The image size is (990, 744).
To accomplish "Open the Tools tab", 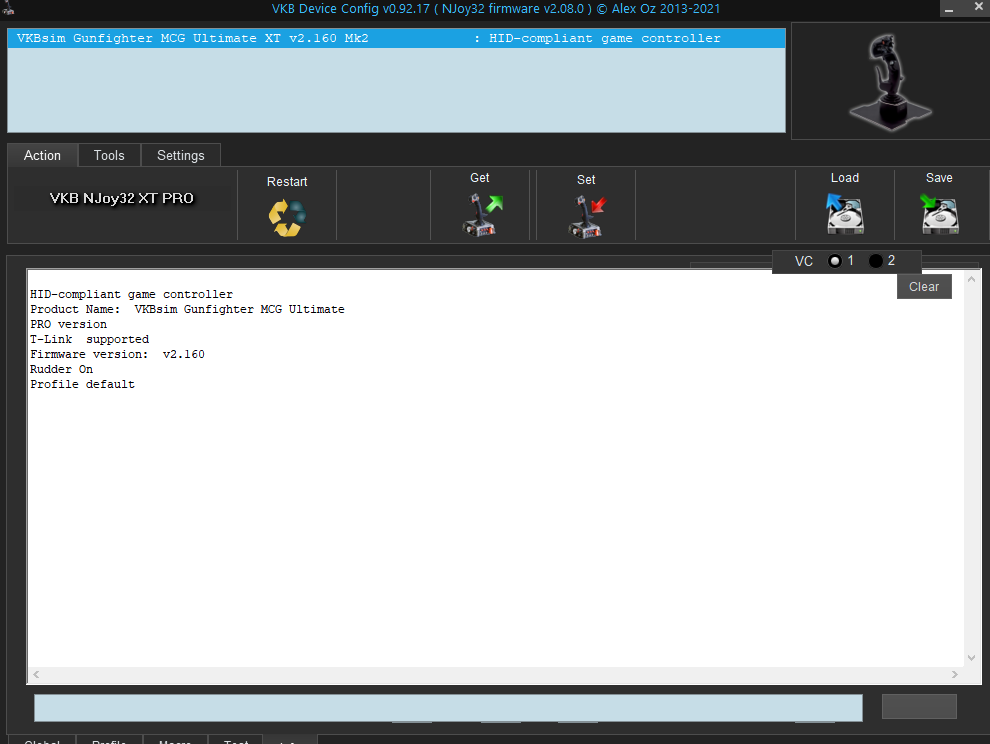I will point(109,155).
